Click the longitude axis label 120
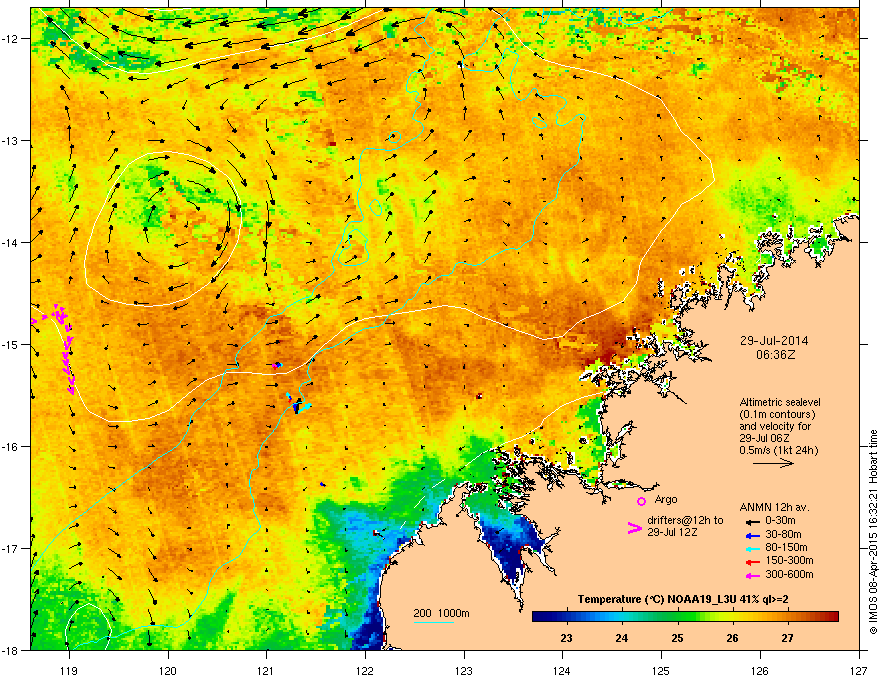880x680 pixels. point(168,671)
